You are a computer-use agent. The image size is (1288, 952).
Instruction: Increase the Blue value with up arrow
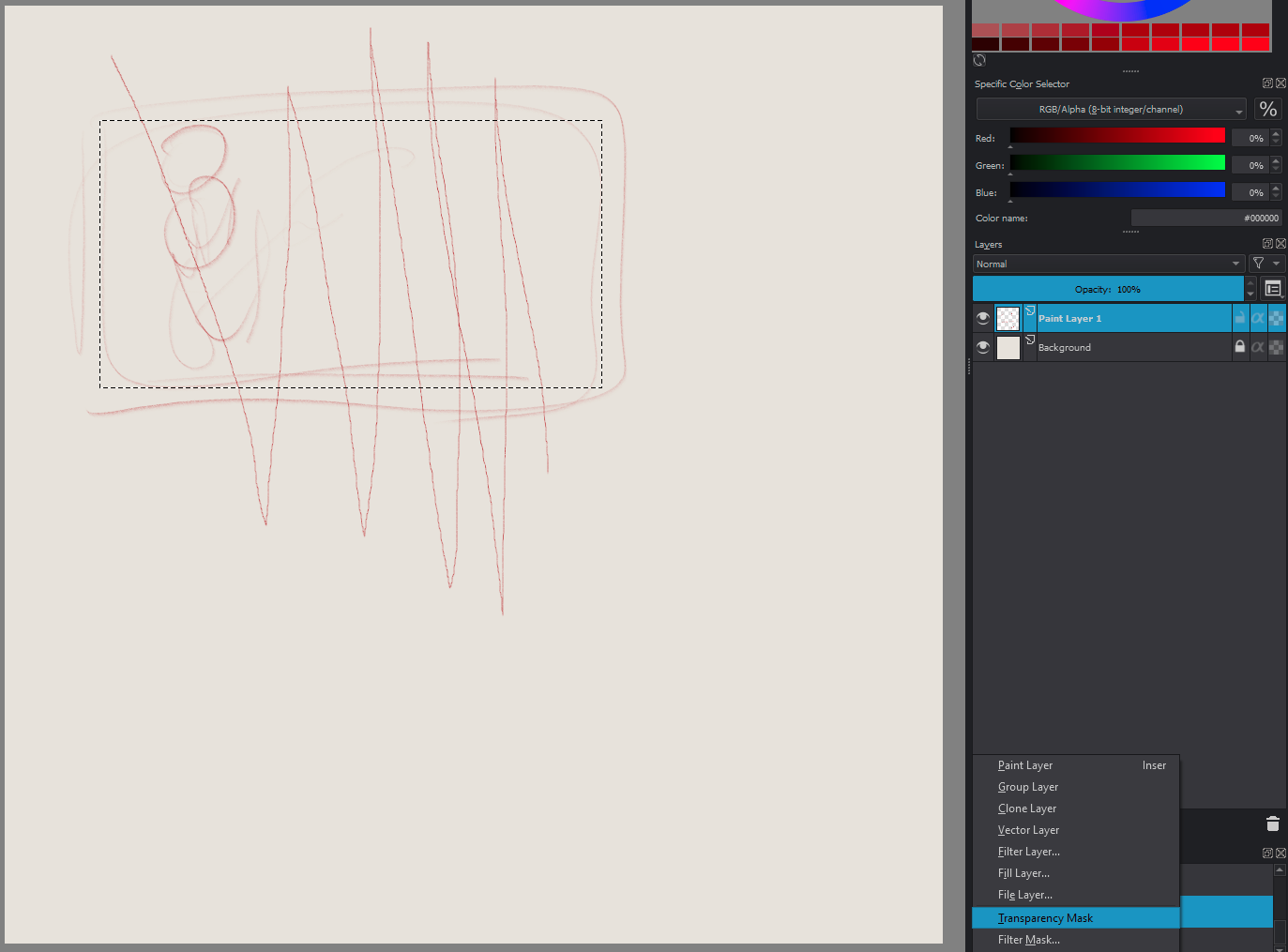point(1276,189)
